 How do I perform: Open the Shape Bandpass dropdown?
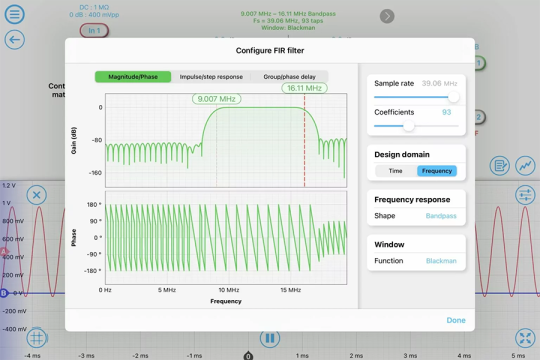(441, 216)
